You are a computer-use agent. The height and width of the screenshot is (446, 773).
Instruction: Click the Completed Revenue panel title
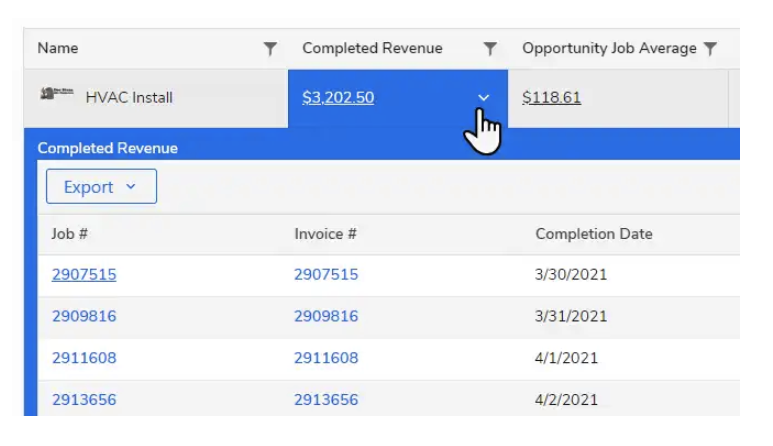[x=107, y=148]
